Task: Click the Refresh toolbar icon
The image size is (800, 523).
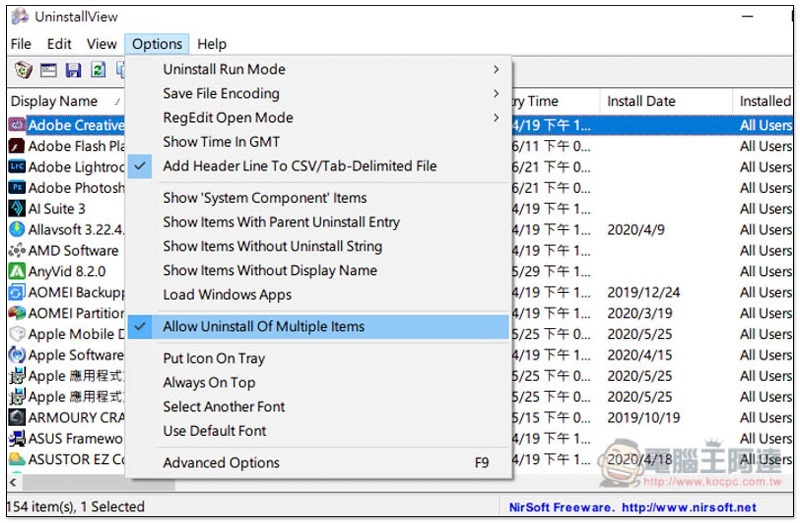Action: (98, 69)
